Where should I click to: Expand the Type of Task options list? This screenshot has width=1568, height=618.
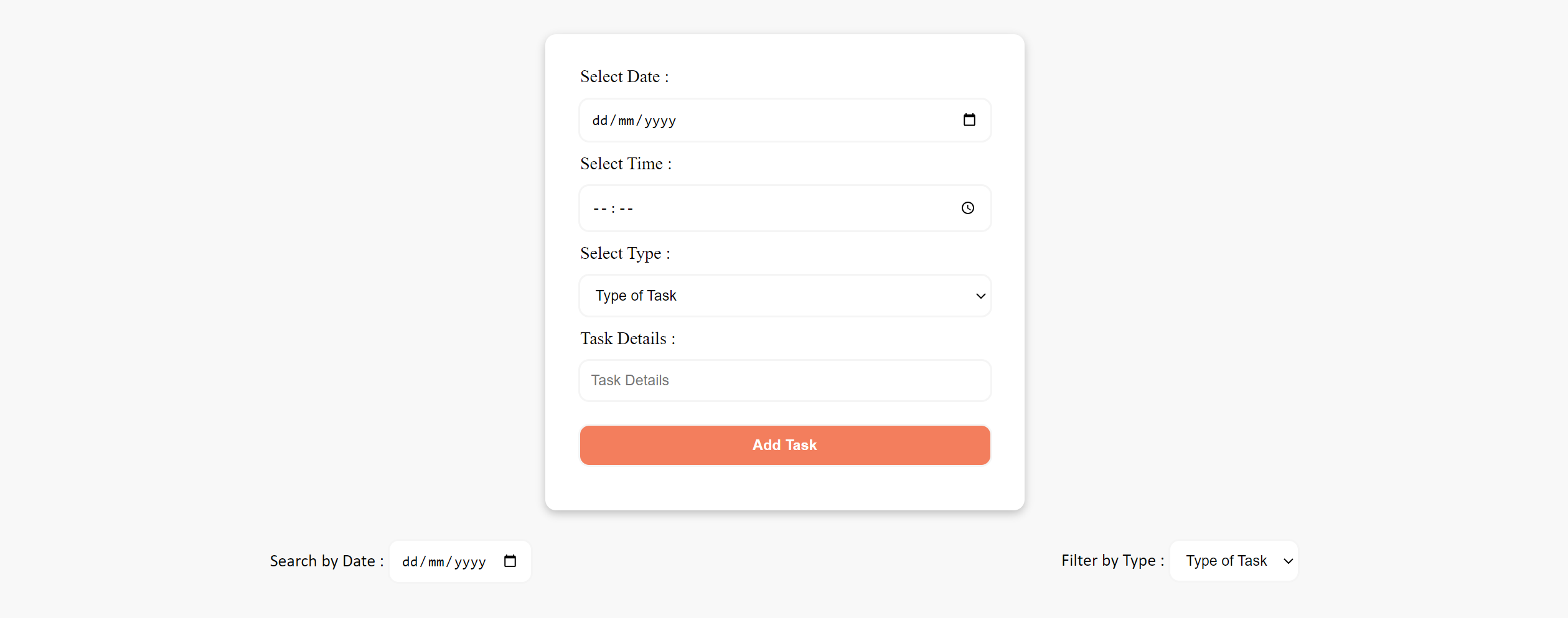(784, 296)
